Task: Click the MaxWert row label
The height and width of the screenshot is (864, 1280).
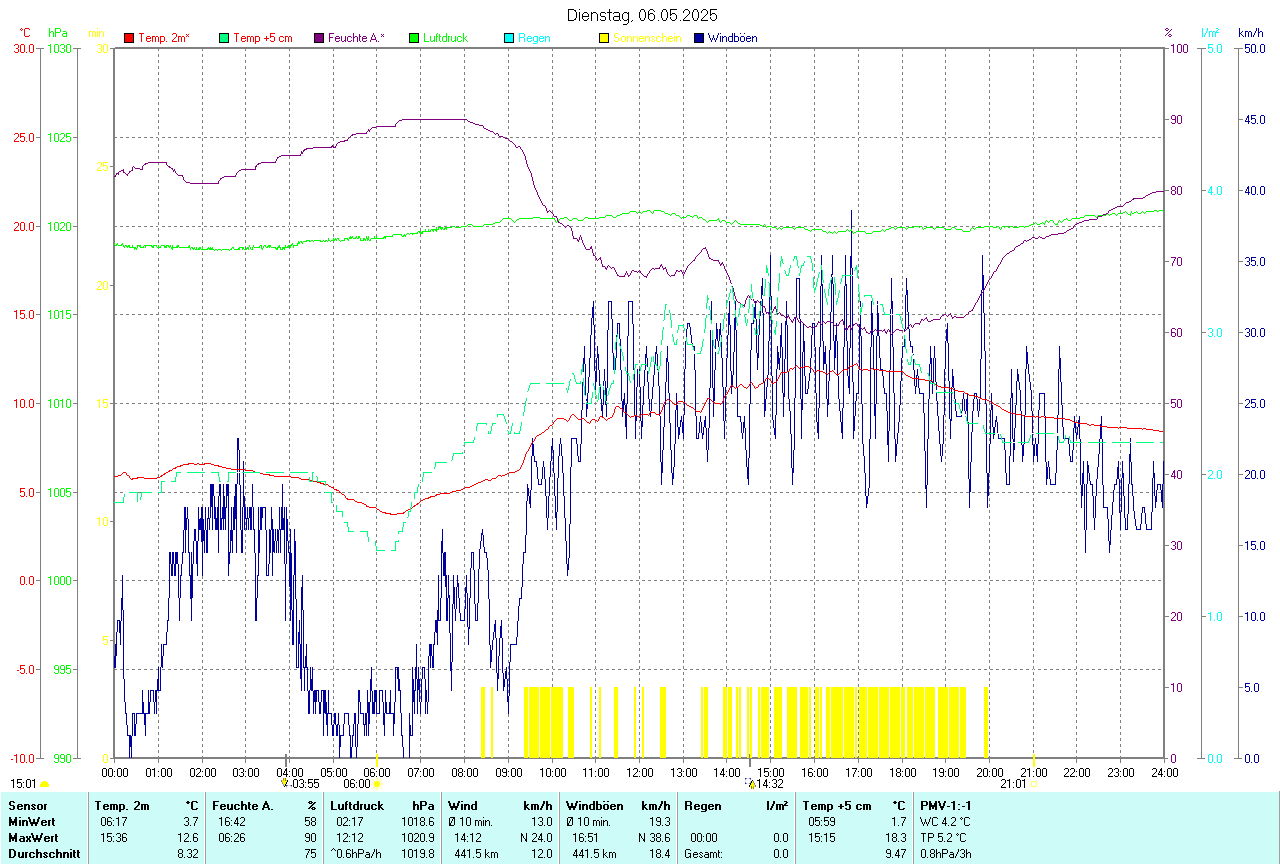Action: (31, 838)
